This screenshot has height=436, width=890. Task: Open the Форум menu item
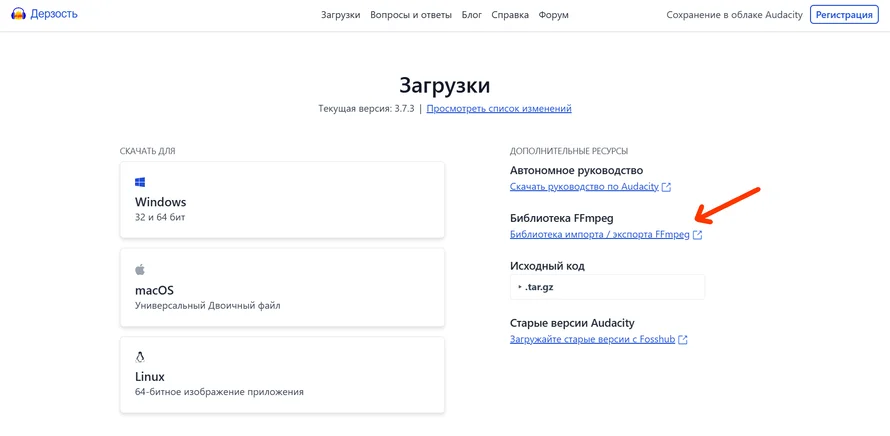point(553,15)
